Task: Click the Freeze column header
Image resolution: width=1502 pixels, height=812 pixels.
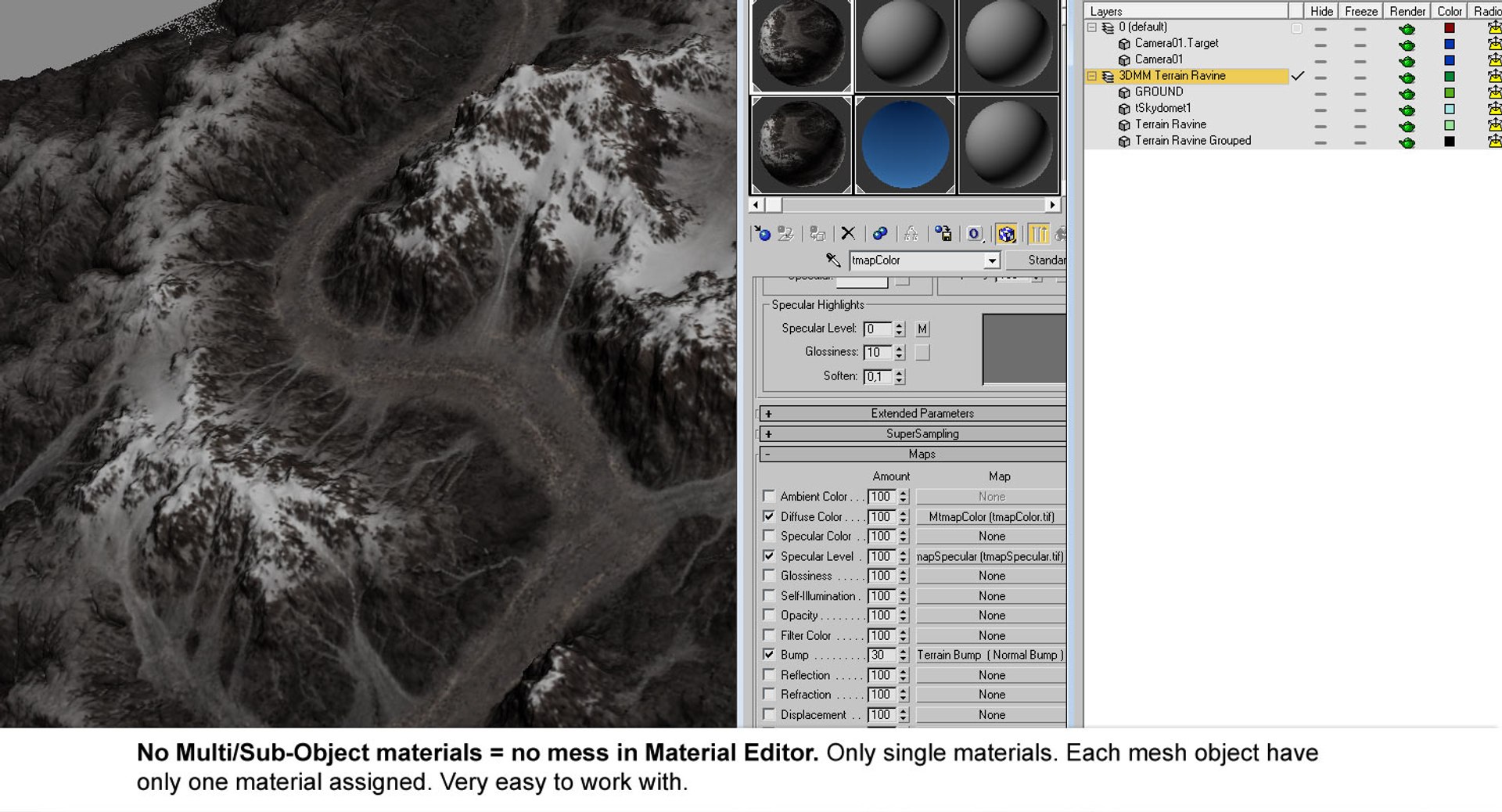Action: (1361, 11)
